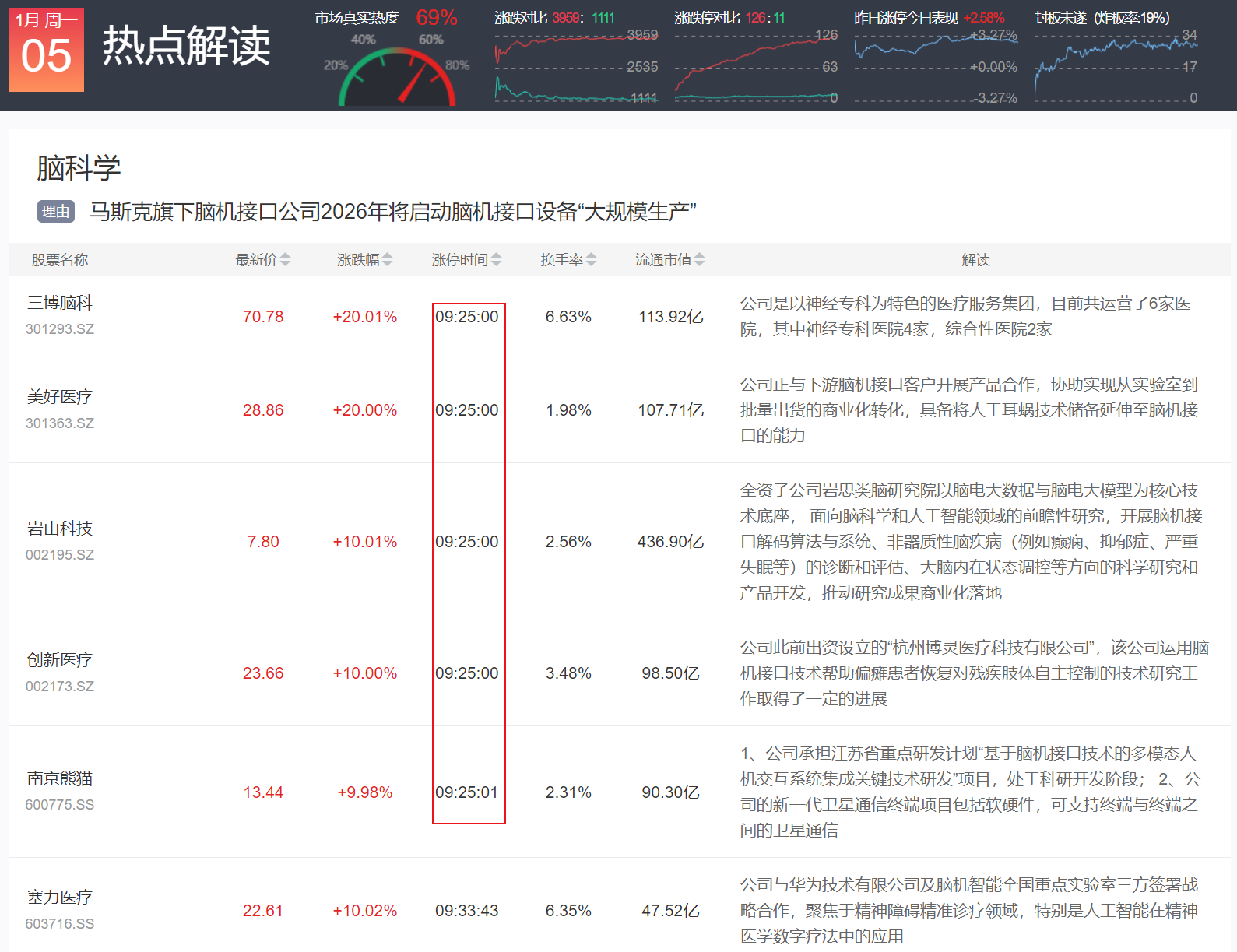Click the 1月05 date badge
The image size is (1237, 952).
(47, 50)
